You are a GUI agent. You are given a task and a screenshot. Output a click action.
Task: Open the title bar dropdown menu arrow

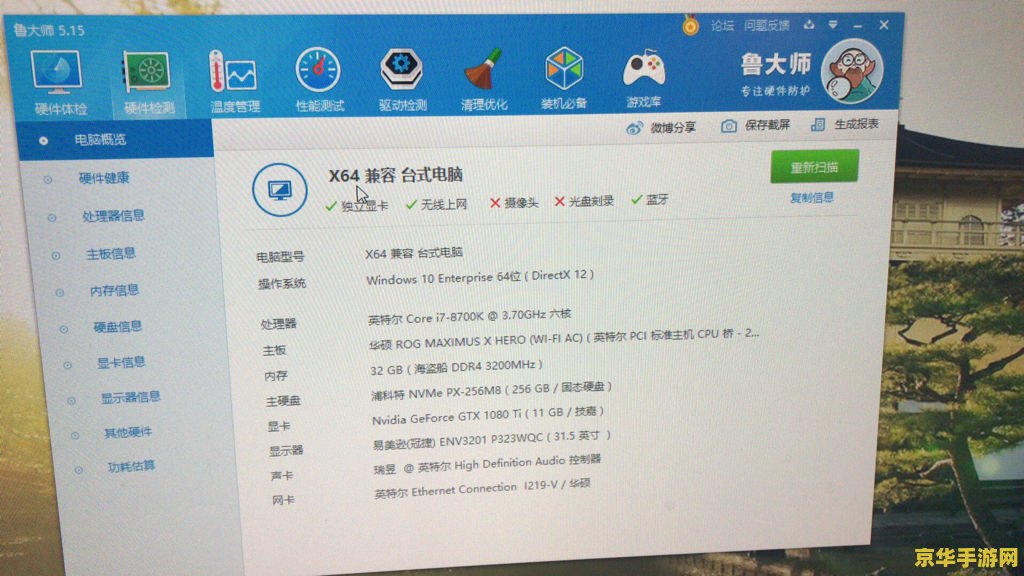point(833,25)
